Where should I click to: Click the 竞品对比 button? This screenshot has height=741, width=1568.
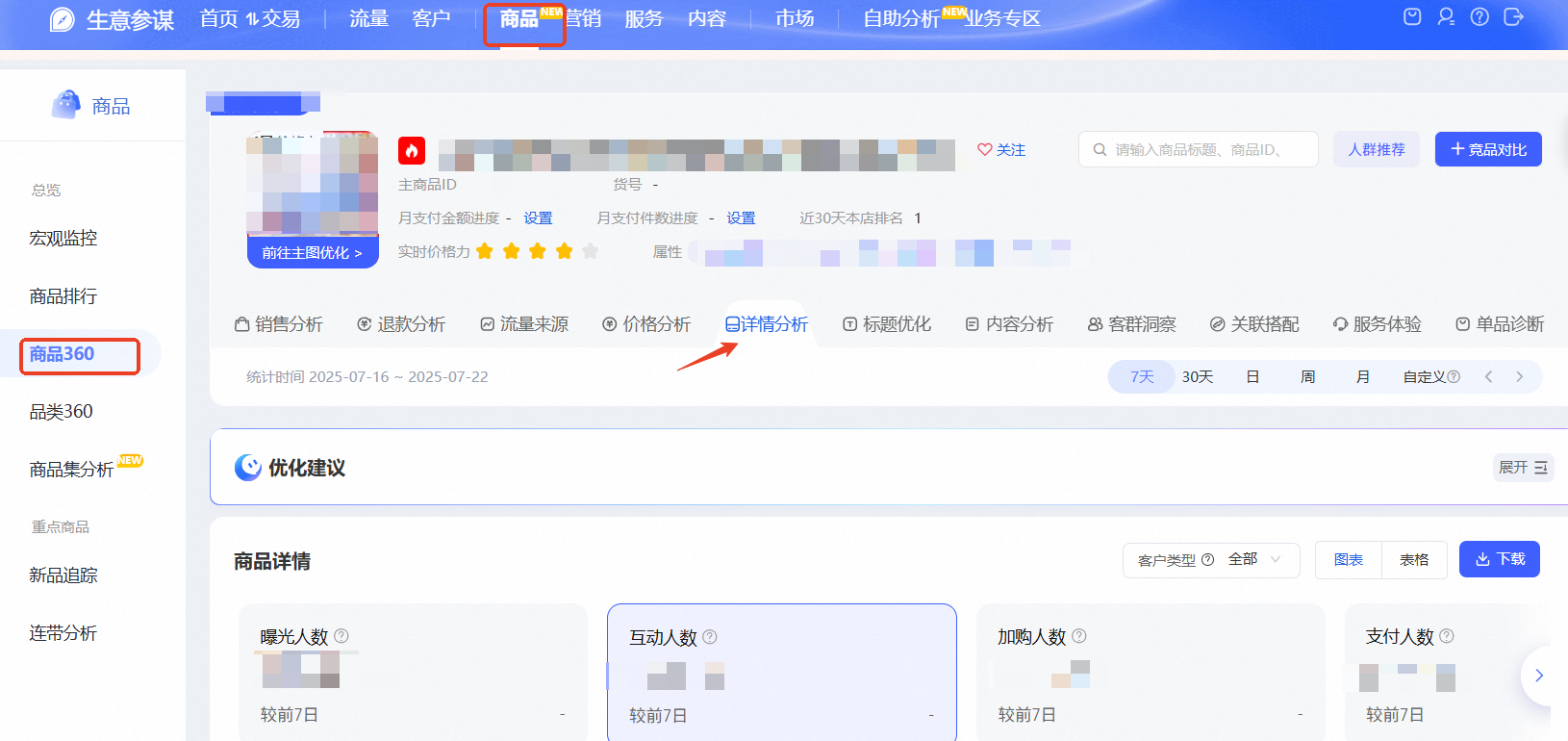point(1488,150)
